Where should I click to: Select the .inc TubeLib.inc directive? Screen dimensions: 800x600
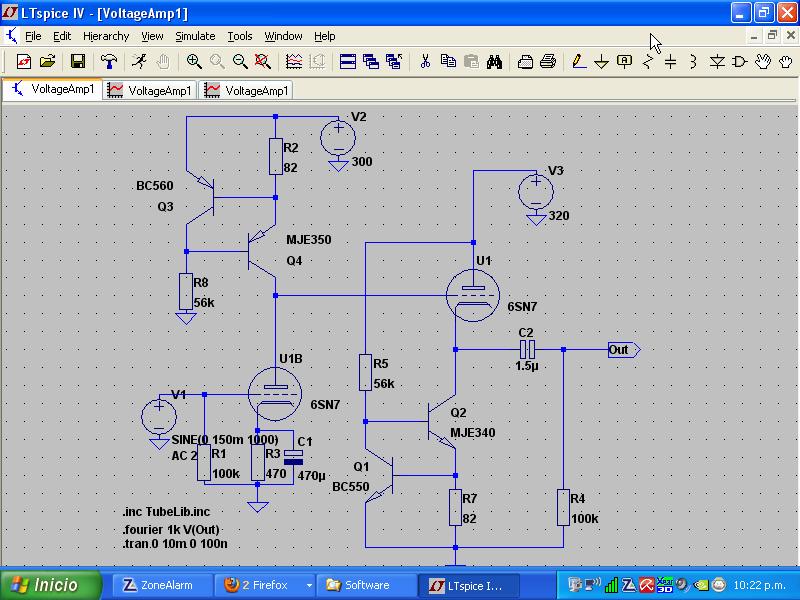(166, 512)
